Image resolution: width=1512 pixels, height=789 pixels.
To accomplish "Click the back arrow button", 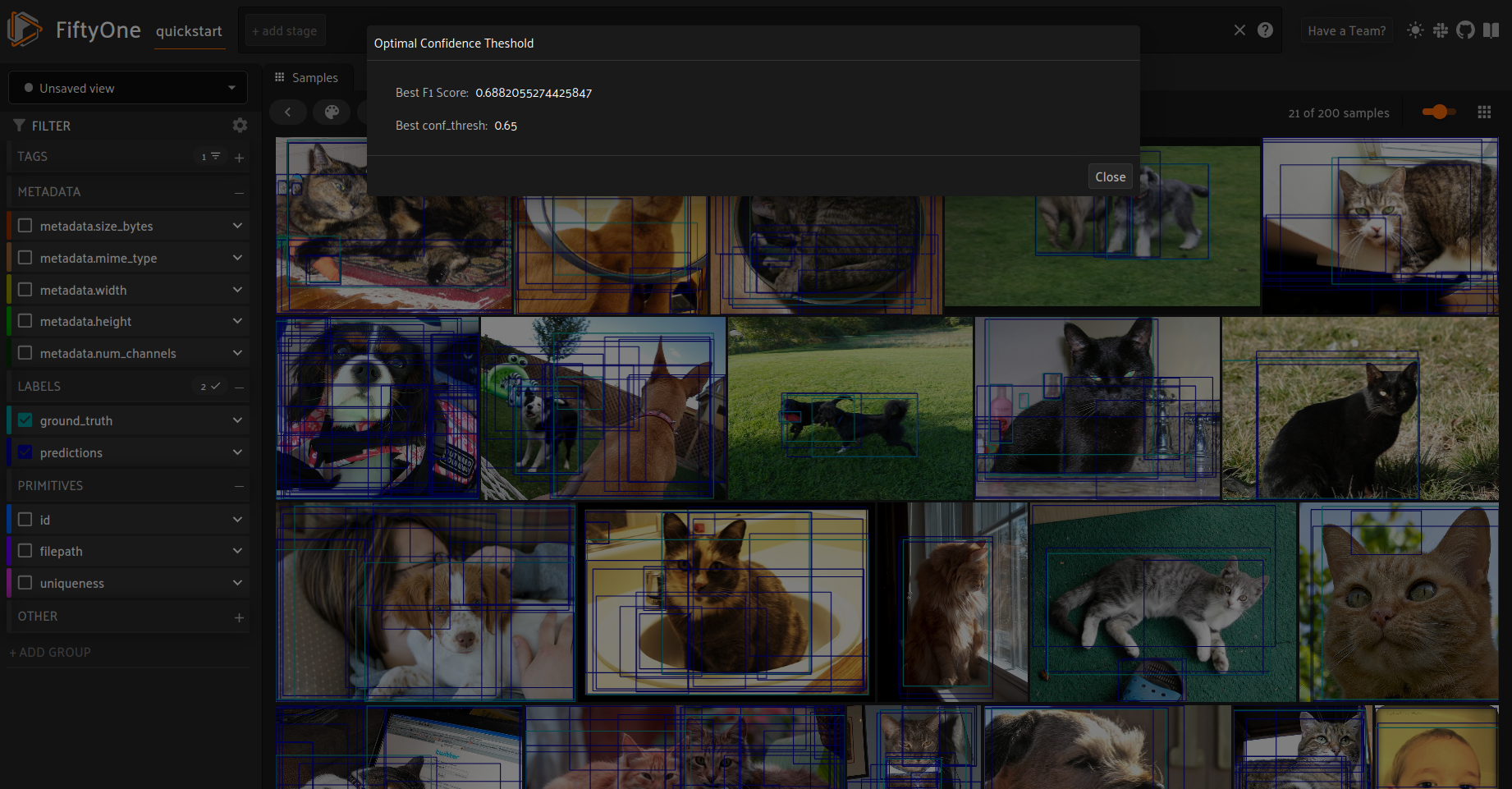I will [287, 112].
